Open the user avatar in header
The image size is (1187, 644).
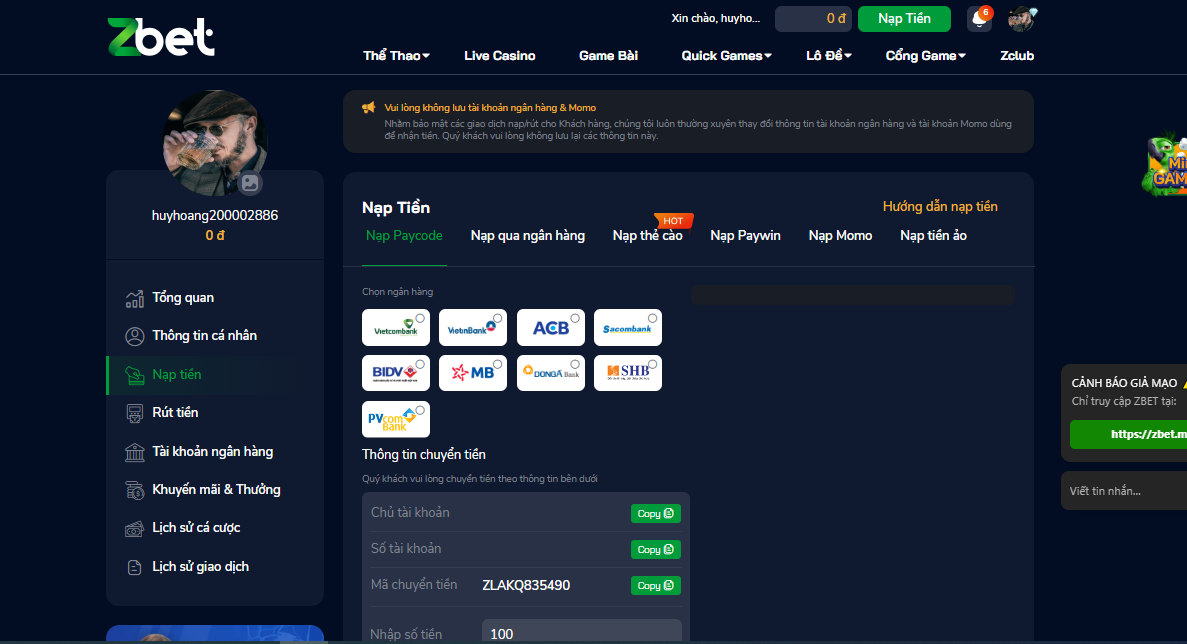point(1021,19)
